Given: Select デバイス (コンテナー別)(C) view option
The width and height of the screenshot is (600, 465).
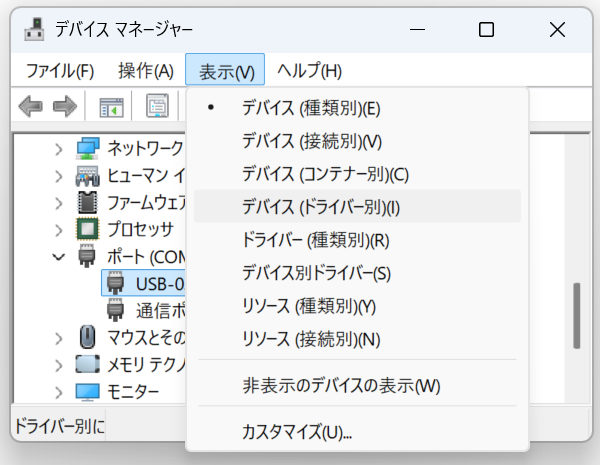Looking at the screenshot, I should (x=357, y=174).
